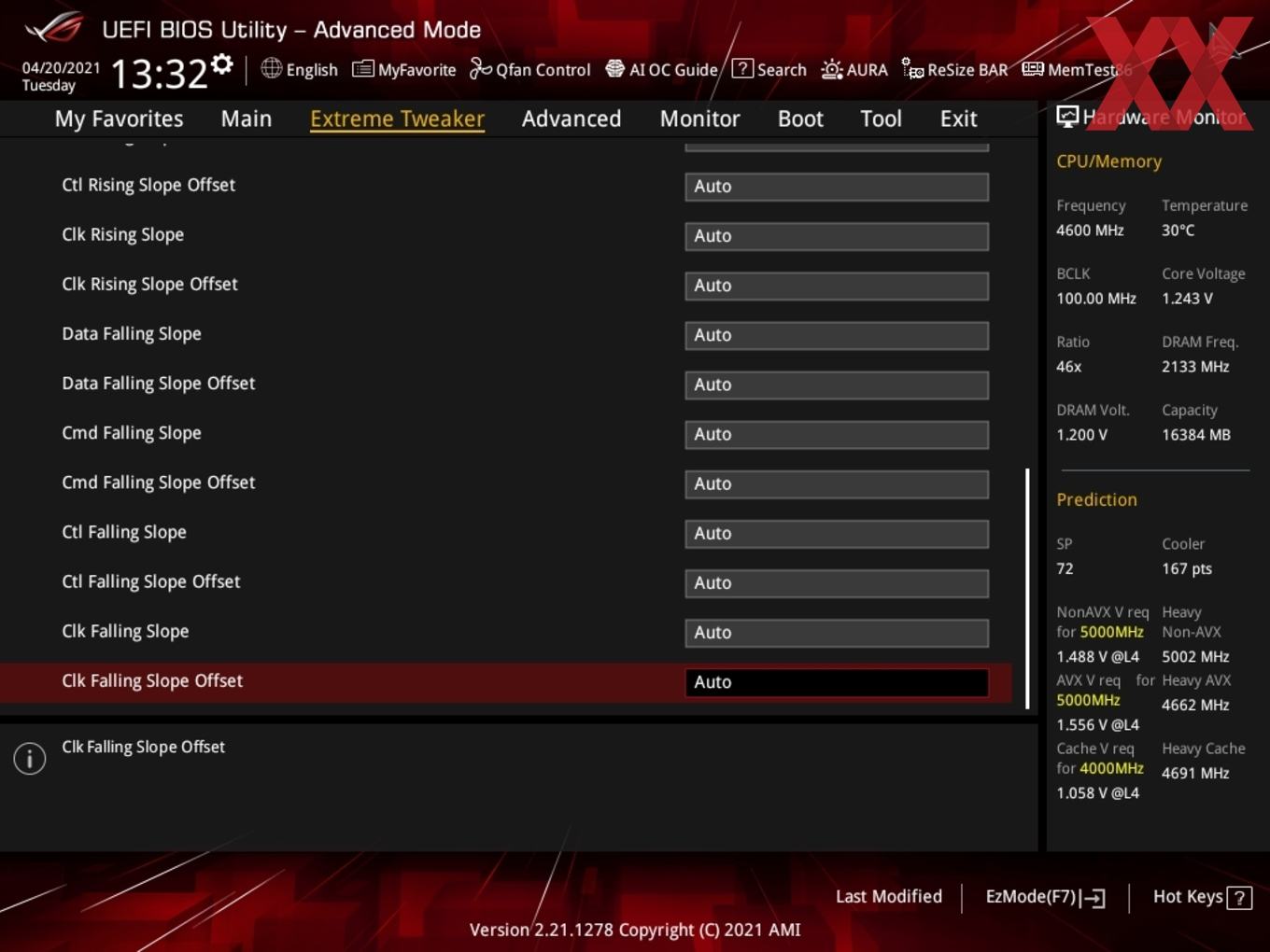
Task: Open AURA lighting icon
Action: point(831,69)
